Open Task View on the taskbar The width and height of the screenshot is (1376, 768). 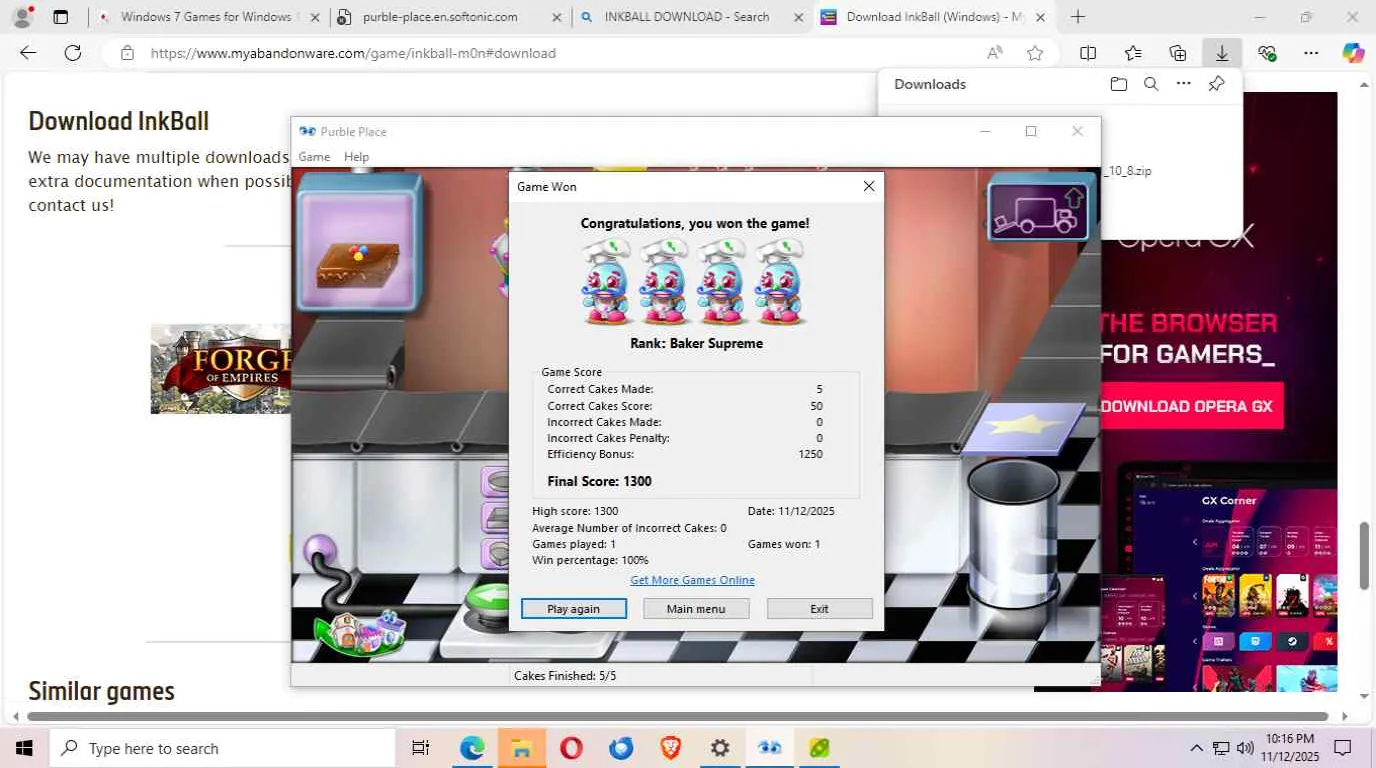click(421, 748)
